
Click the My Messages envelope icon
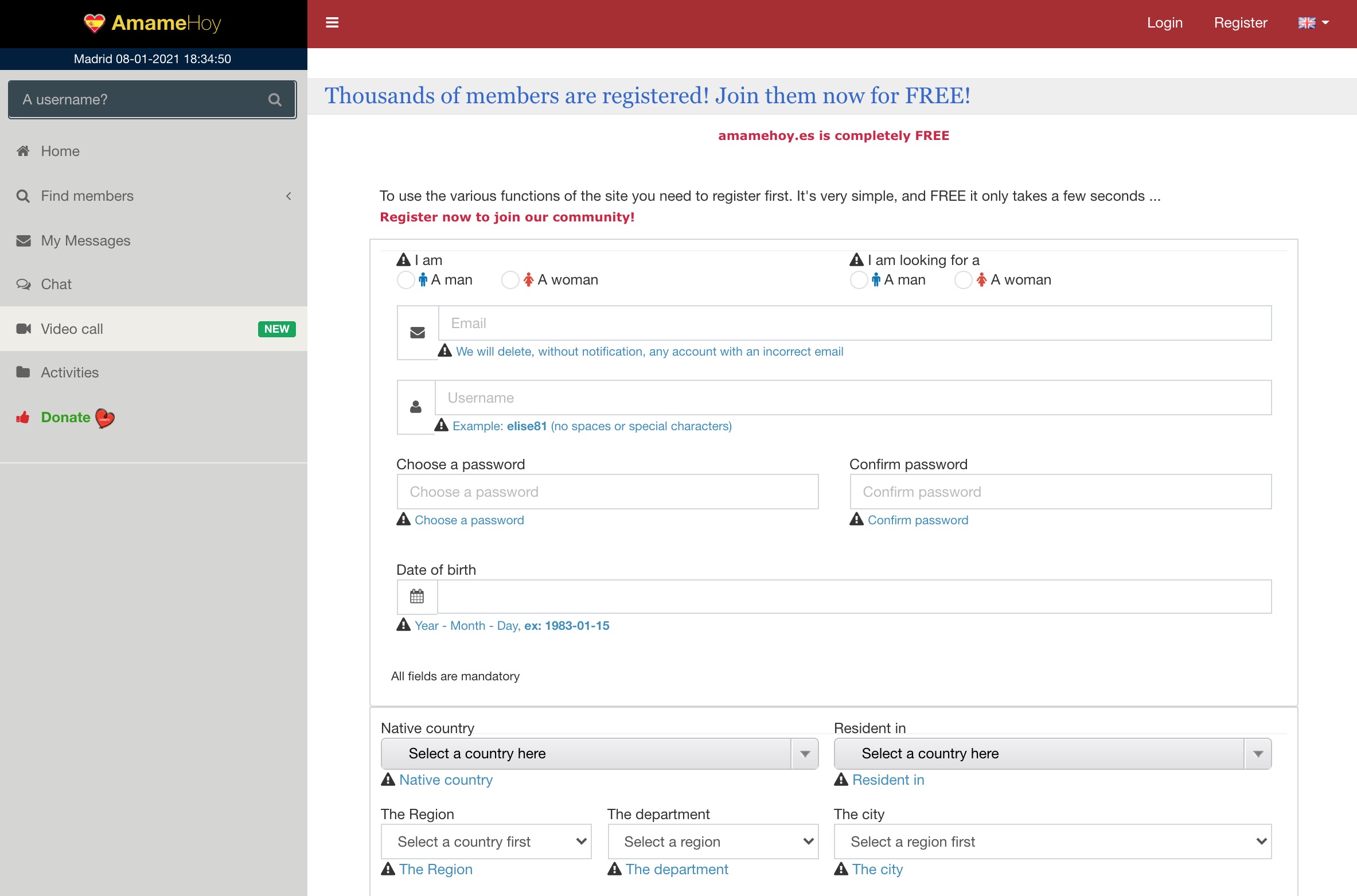coord(24,240)
